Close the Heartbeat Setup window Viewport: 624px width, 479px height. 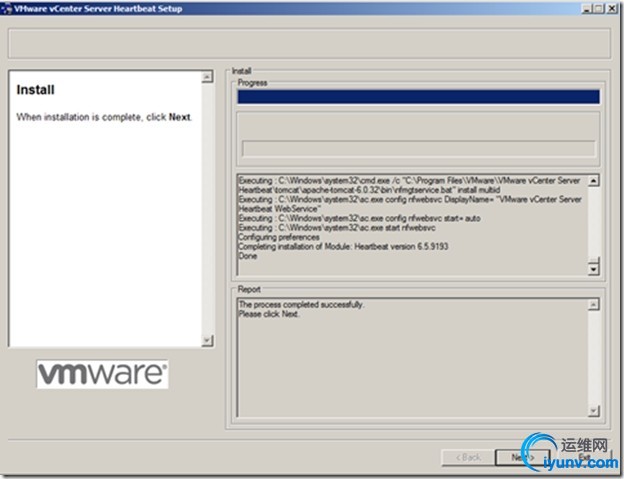pos(612,8)
